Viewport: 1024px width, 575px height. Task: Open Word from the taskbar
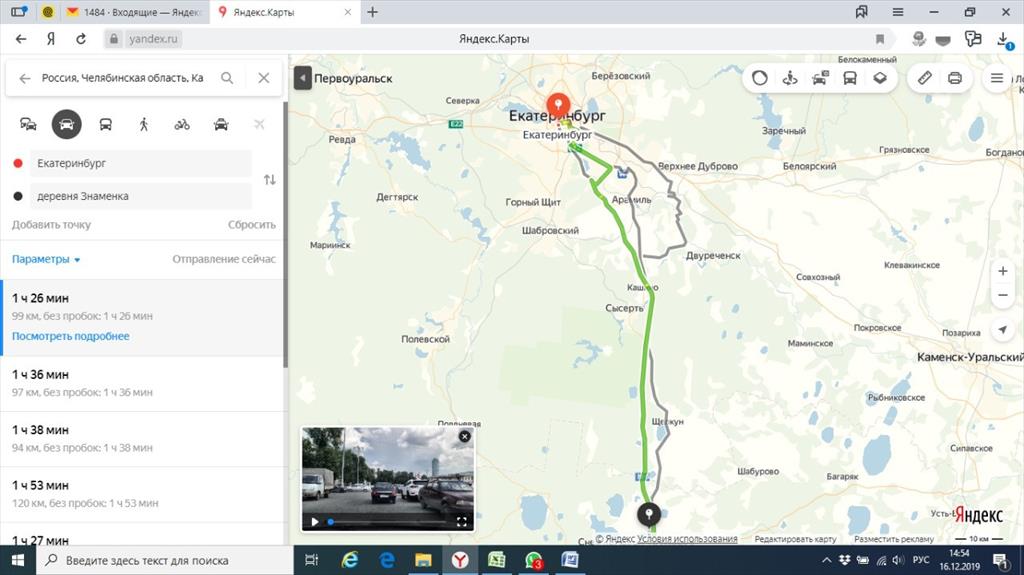coord(570,560)
